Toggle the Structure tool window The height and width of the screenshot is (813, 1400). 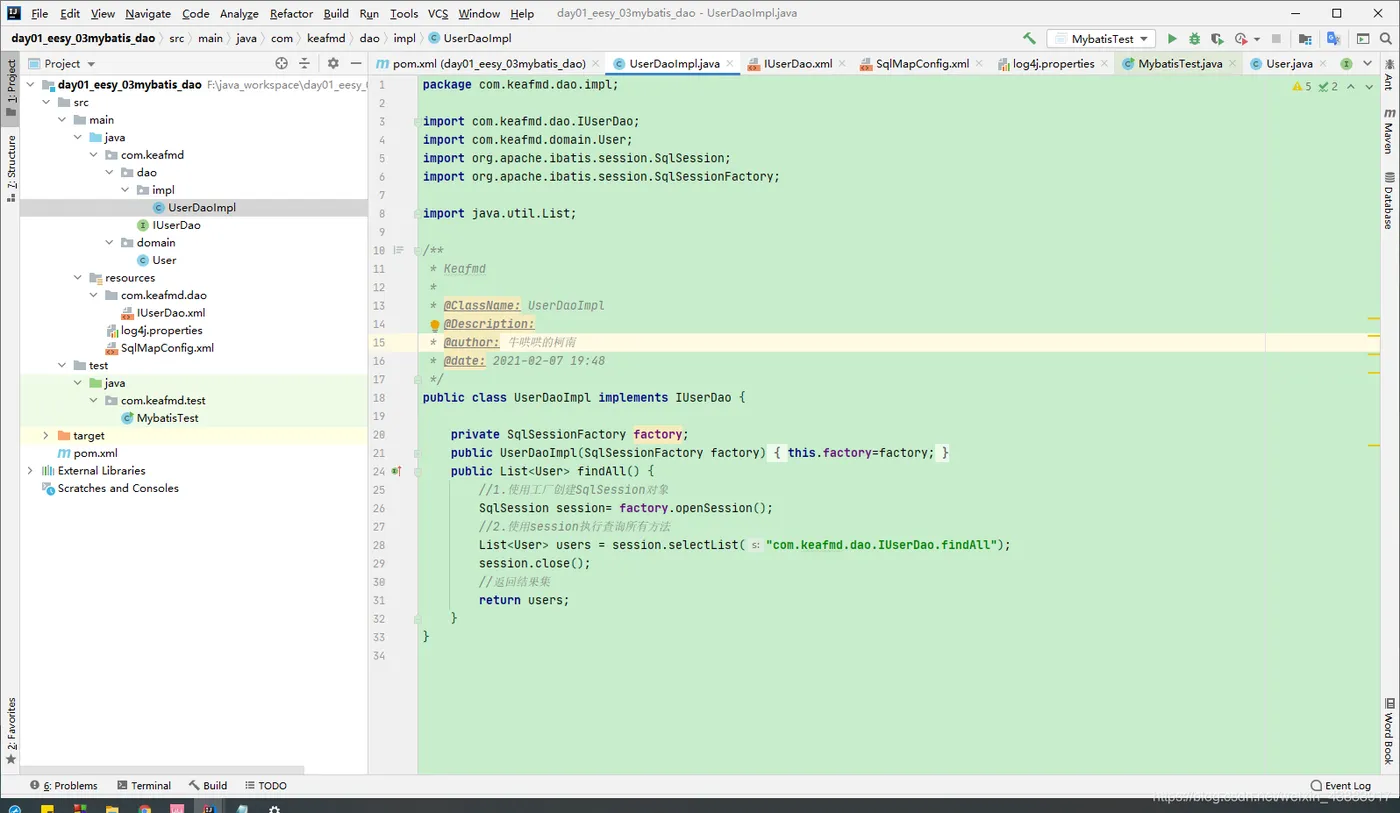[11, 165]
